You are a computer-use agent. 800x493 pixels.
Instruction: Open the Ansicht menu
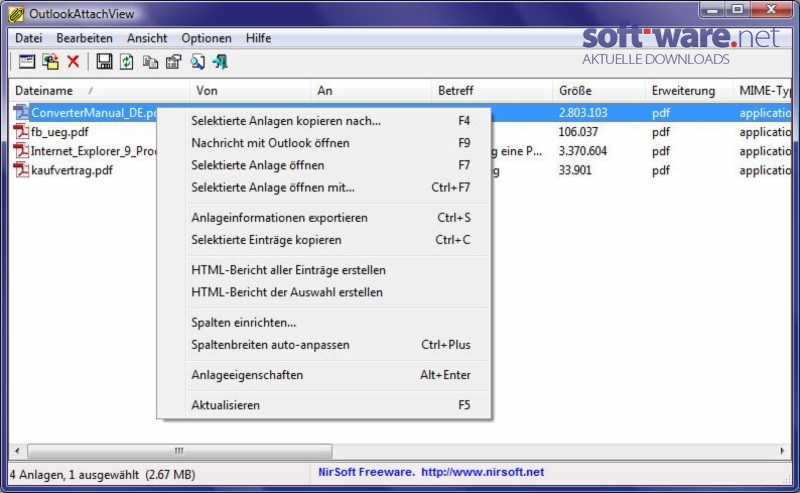(x=147, y=38)
